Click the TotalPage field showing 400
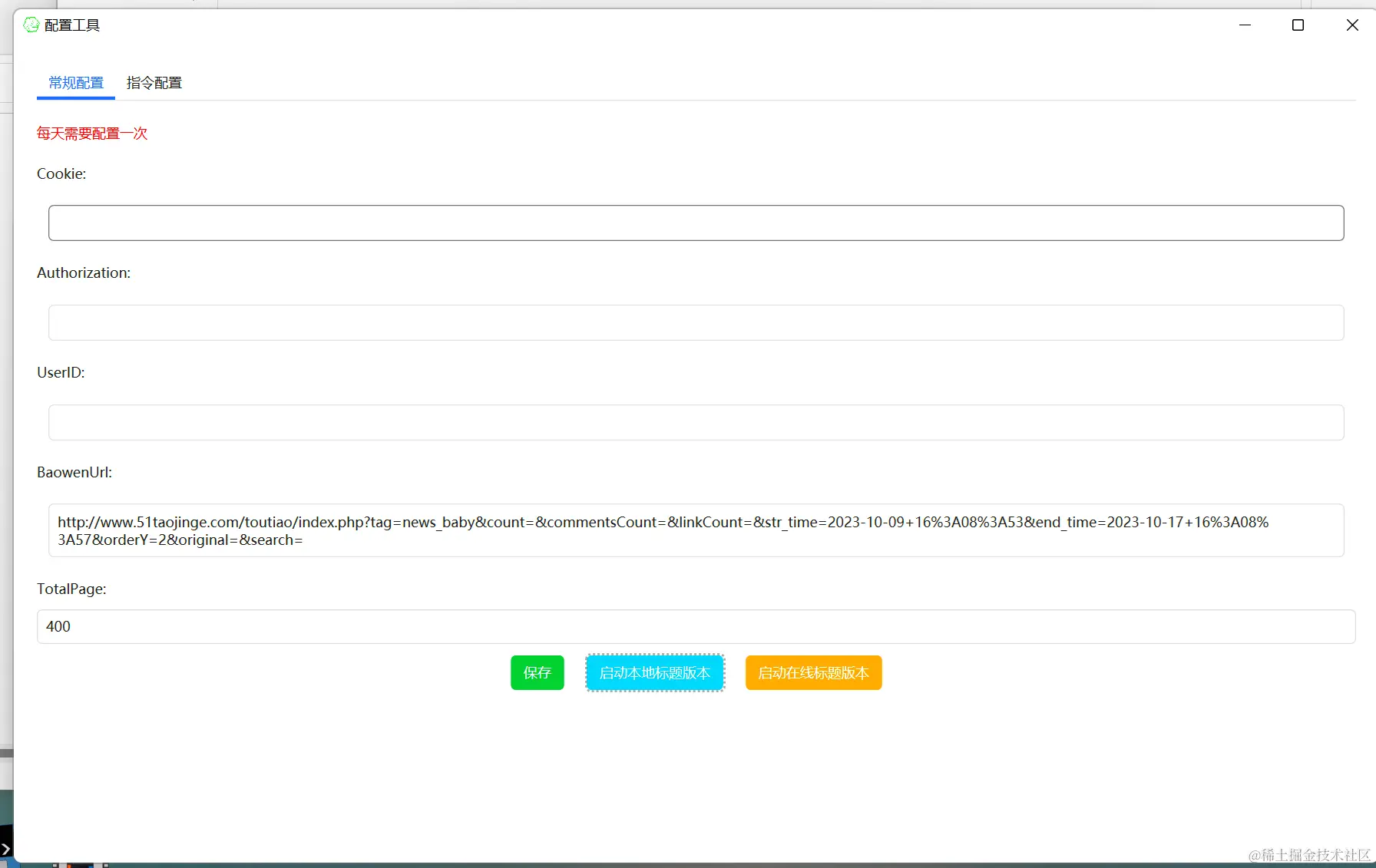The image size is (1376, 868). click(x=696, y=626)
